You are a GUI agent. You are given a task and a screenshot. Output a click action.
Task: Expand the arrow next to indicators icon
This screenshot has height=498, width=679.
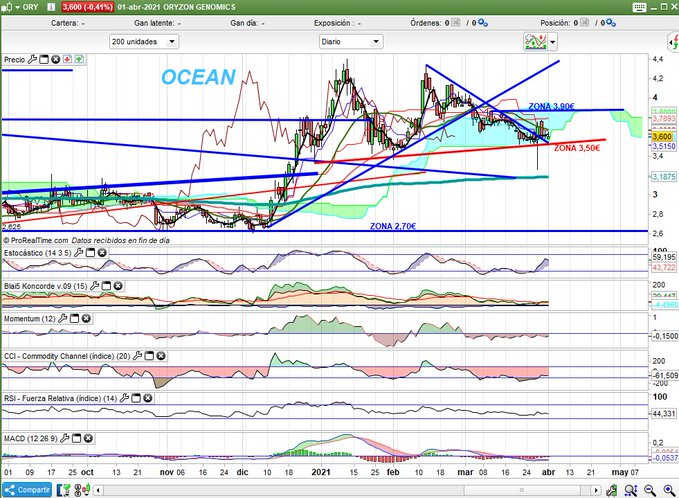pyautogui.click(x=553, y=42)
